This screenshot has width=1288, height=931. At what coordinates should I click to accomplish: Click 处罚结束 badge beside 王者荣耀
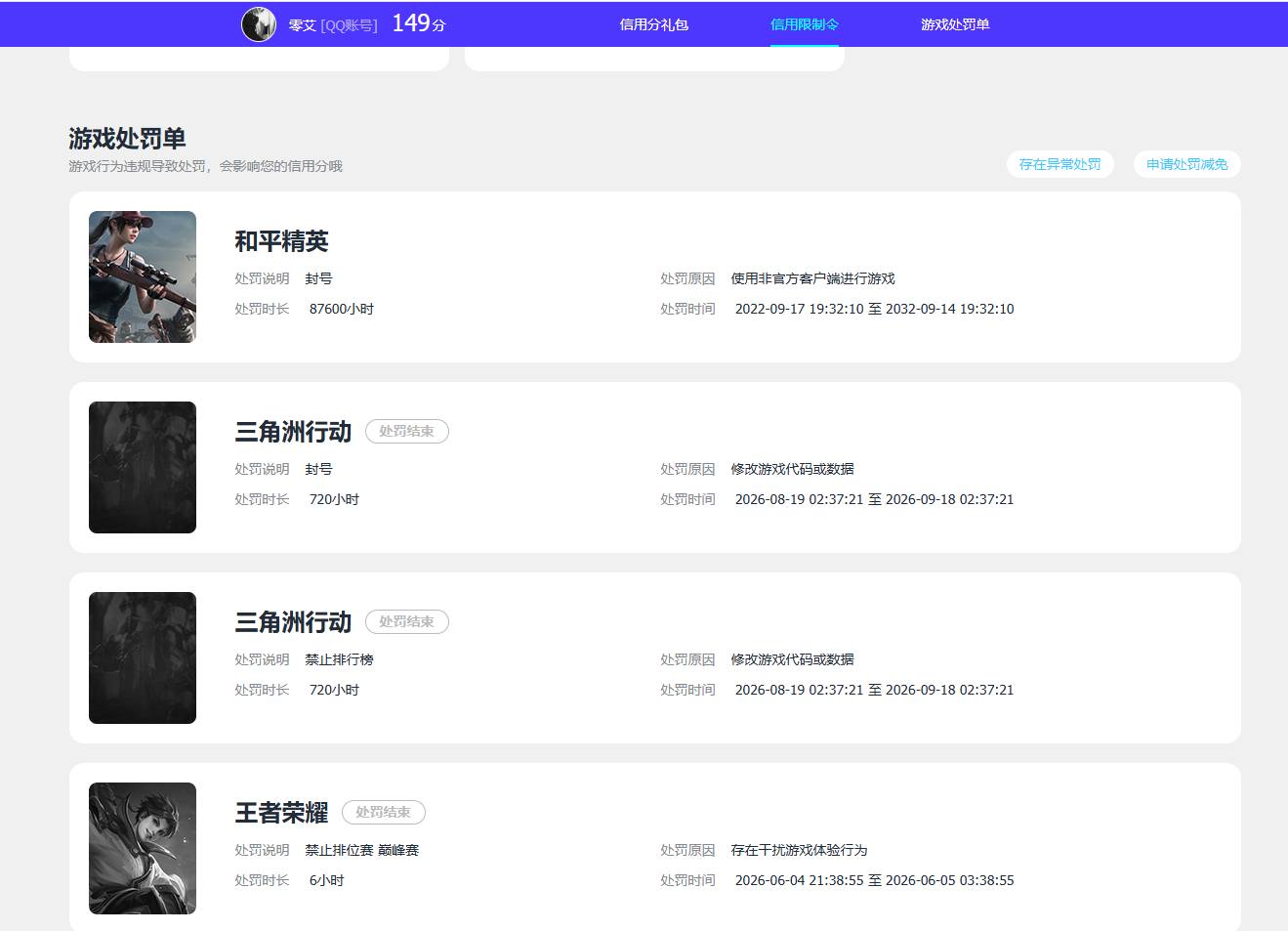pyautogui.click(x=384, y=812)
